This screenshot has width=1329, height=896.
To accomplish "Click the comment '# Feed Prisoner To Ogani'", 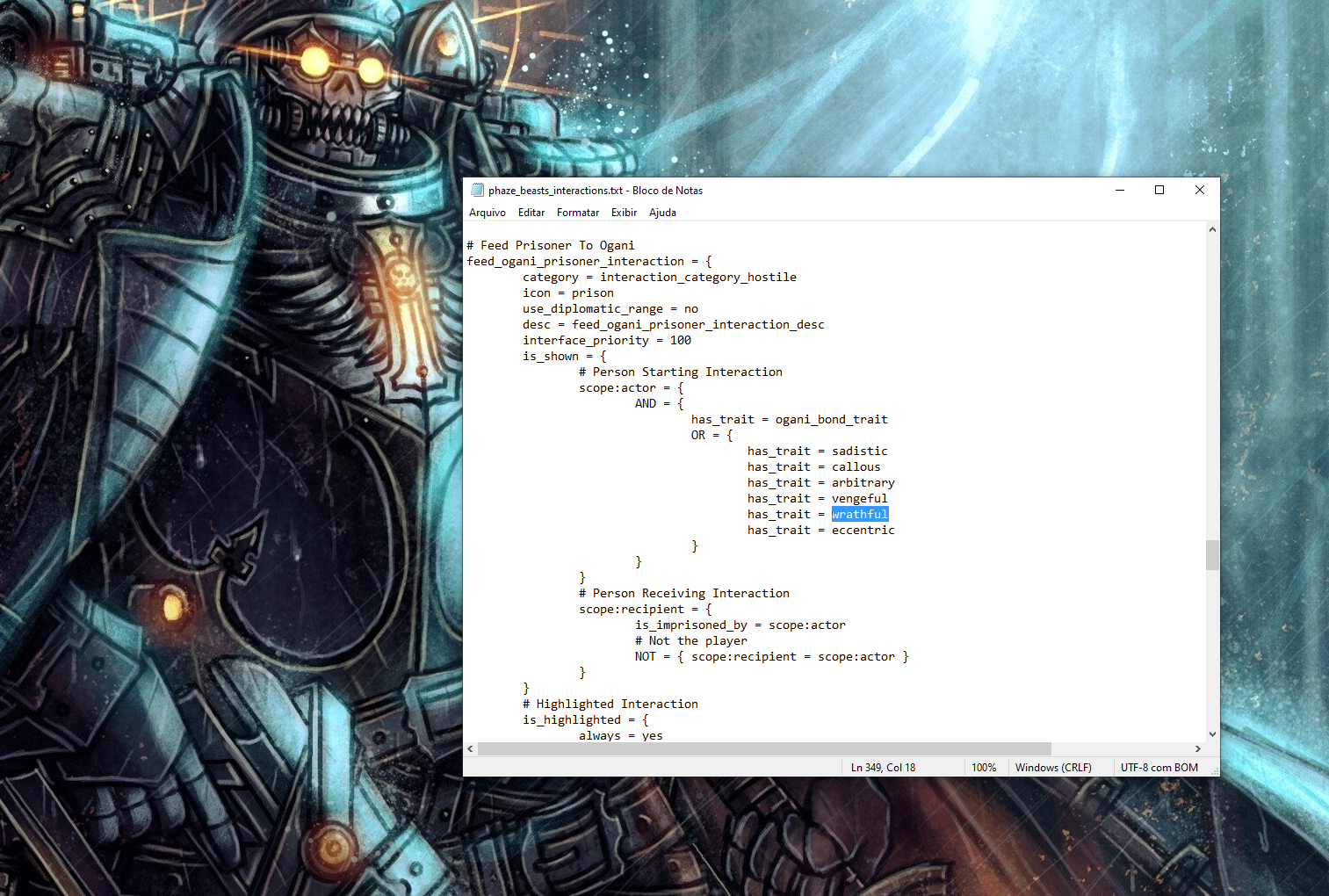I will point(551,246).
